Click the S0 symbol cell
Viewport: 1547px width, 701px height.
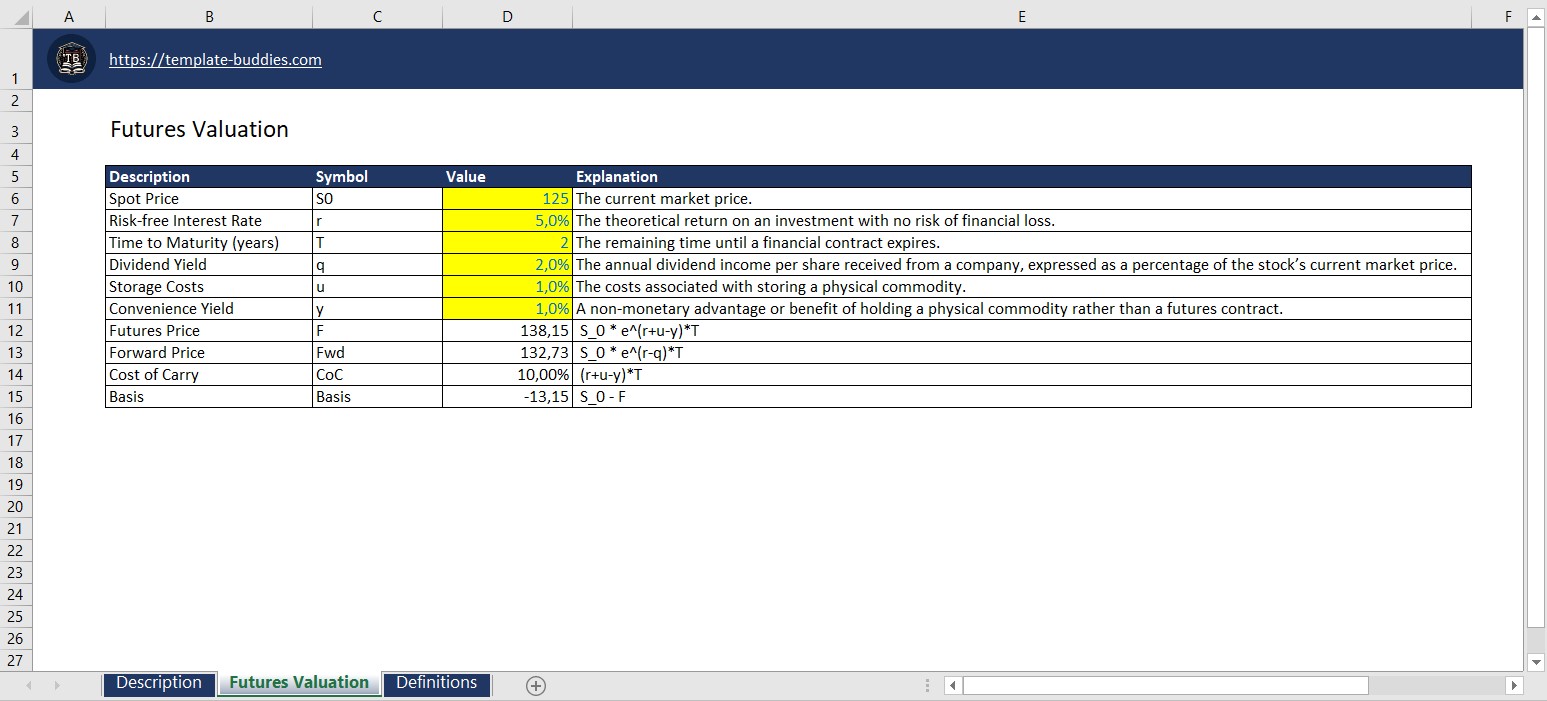point(377,199)
